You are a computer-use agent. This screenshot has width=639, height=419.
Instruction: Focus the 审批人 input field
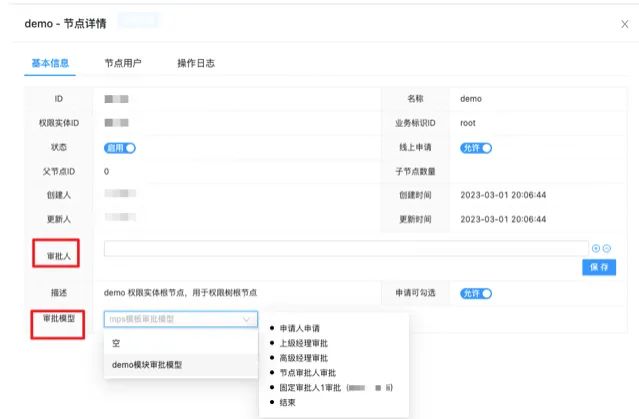tap(346, 248)
